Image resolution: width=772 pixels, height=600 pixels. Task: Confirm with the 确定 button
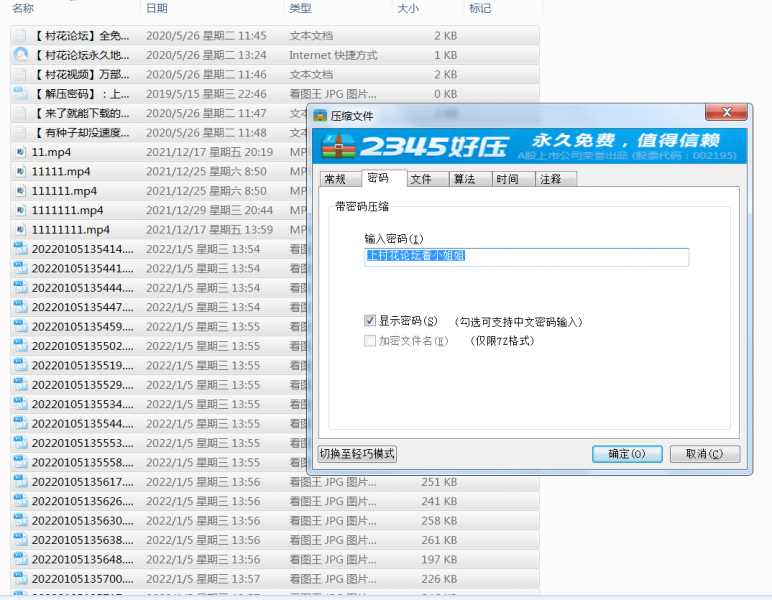[x=627, y=454]
